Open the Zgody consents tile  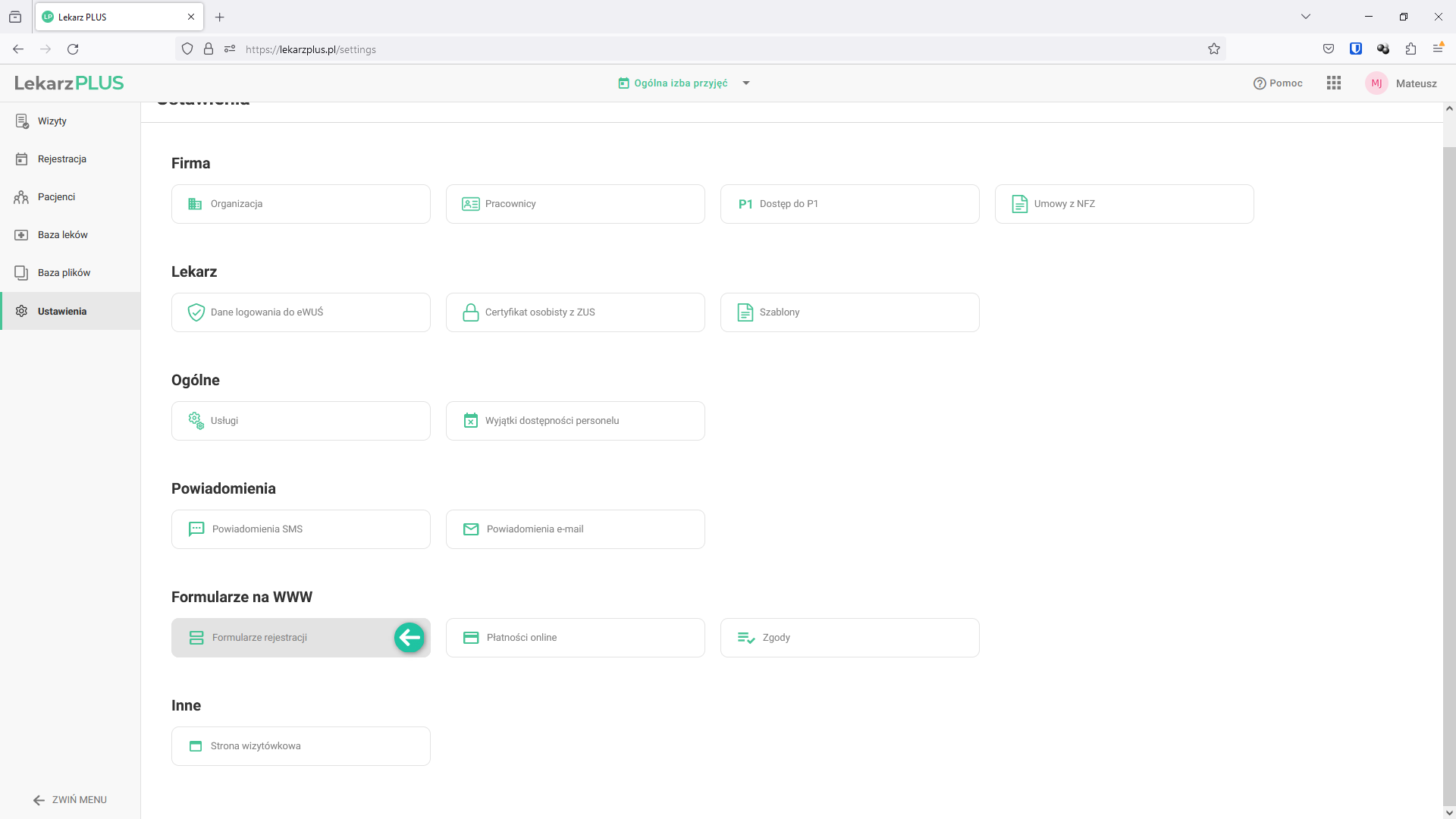(849, 638)
